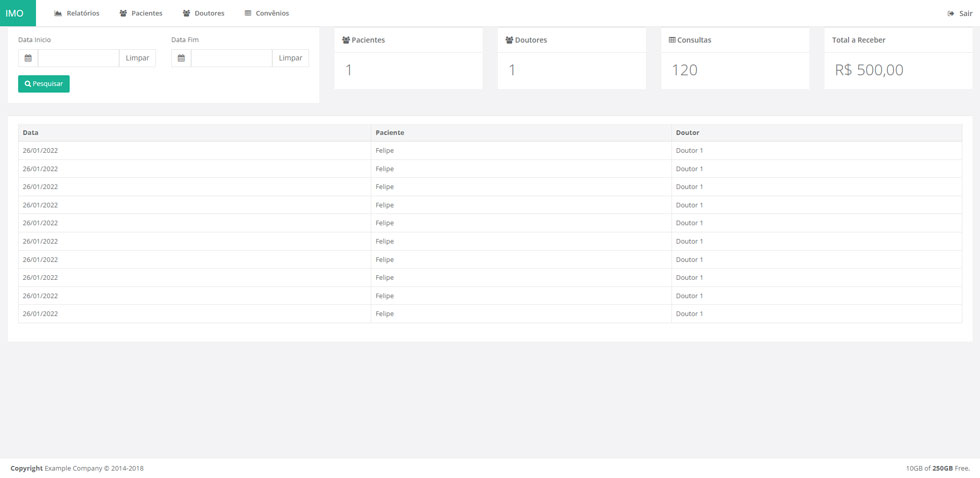Focus the Data Início date input field

pos(78,58)
